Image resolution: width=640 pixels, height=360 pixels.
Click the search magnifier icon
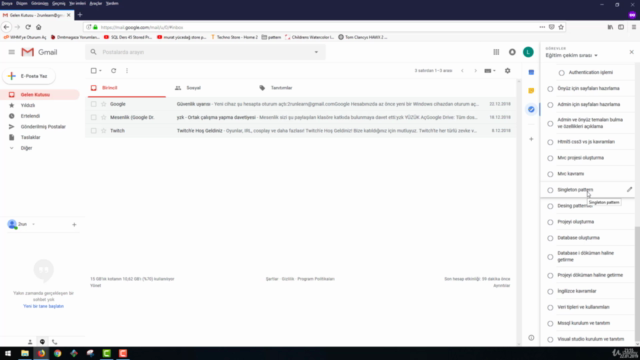93,52
